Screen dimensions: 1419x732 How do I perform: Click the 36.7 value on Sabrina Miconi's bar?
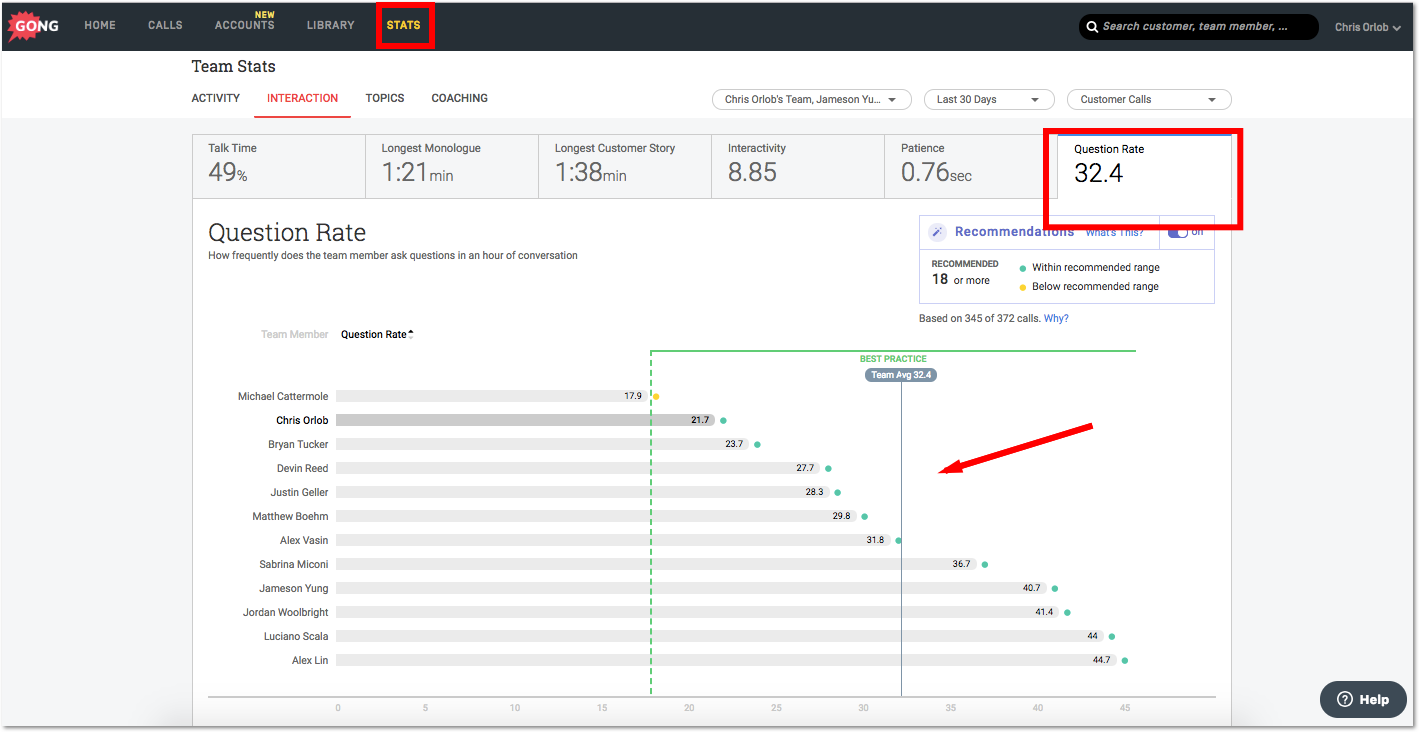pyautogui.click(x=961, y=564)
